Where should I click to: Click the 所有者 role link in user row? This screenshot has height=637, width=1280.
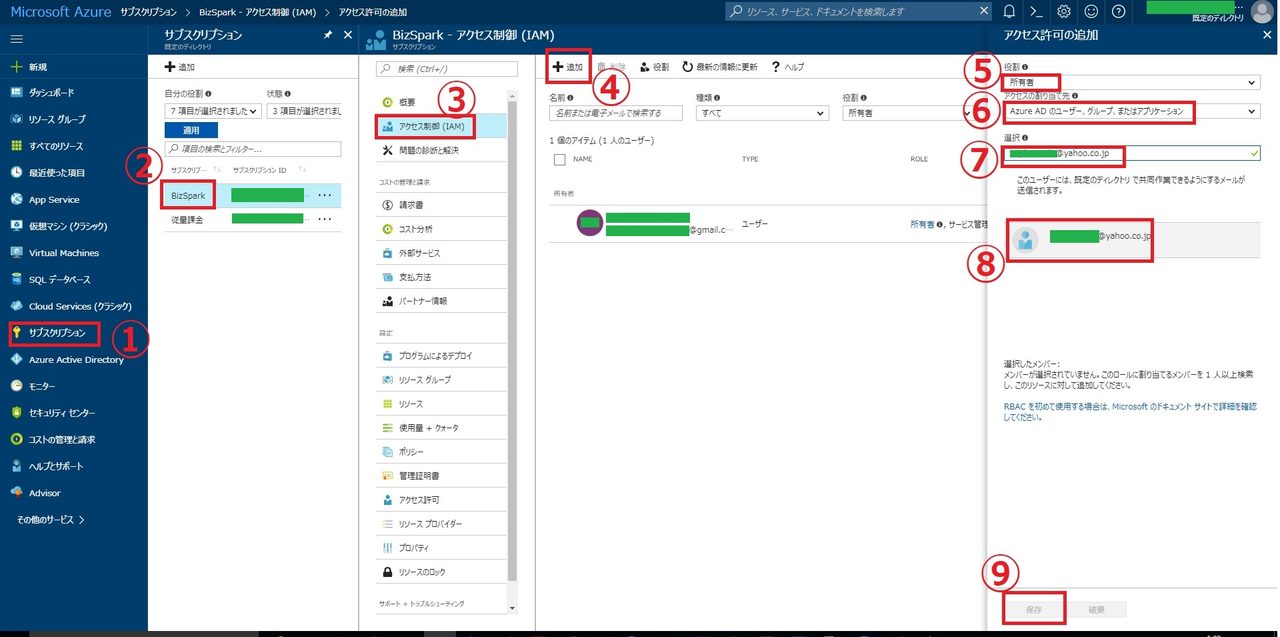(x=922, y=225)
